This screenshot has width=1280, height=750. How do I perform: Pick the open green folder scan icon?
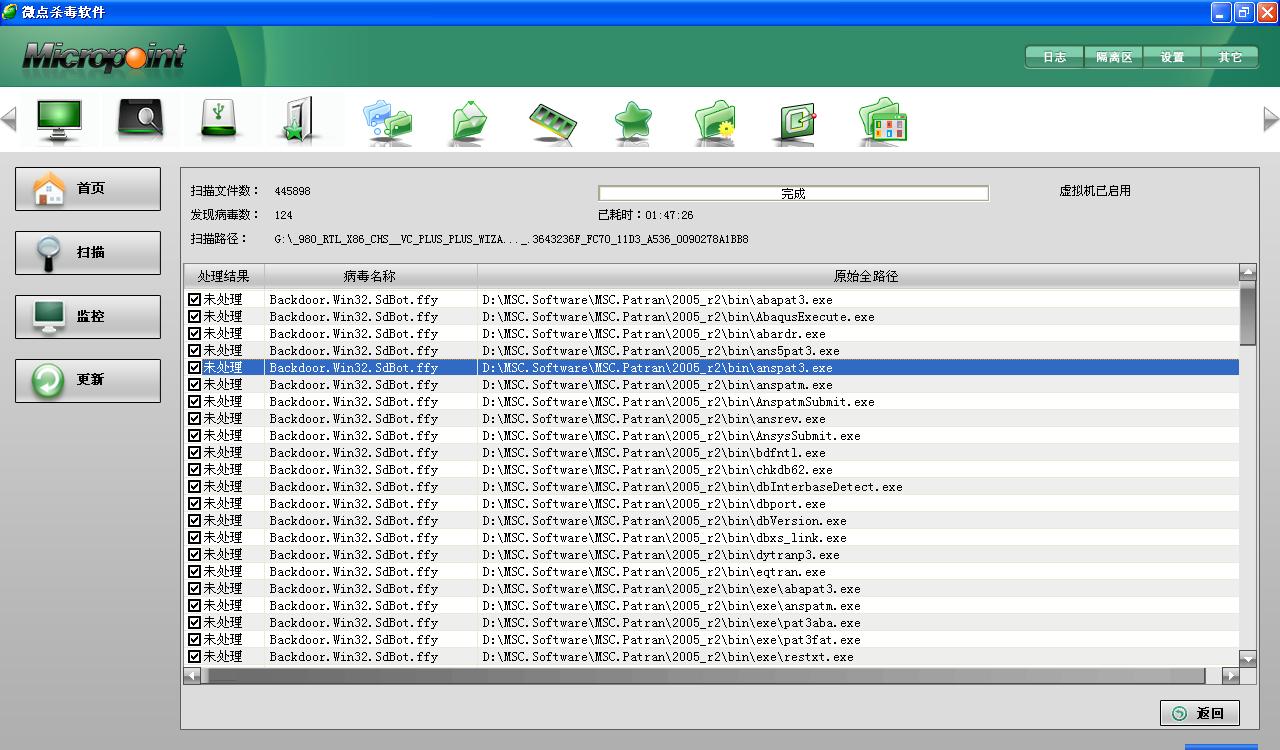point(469,121)
